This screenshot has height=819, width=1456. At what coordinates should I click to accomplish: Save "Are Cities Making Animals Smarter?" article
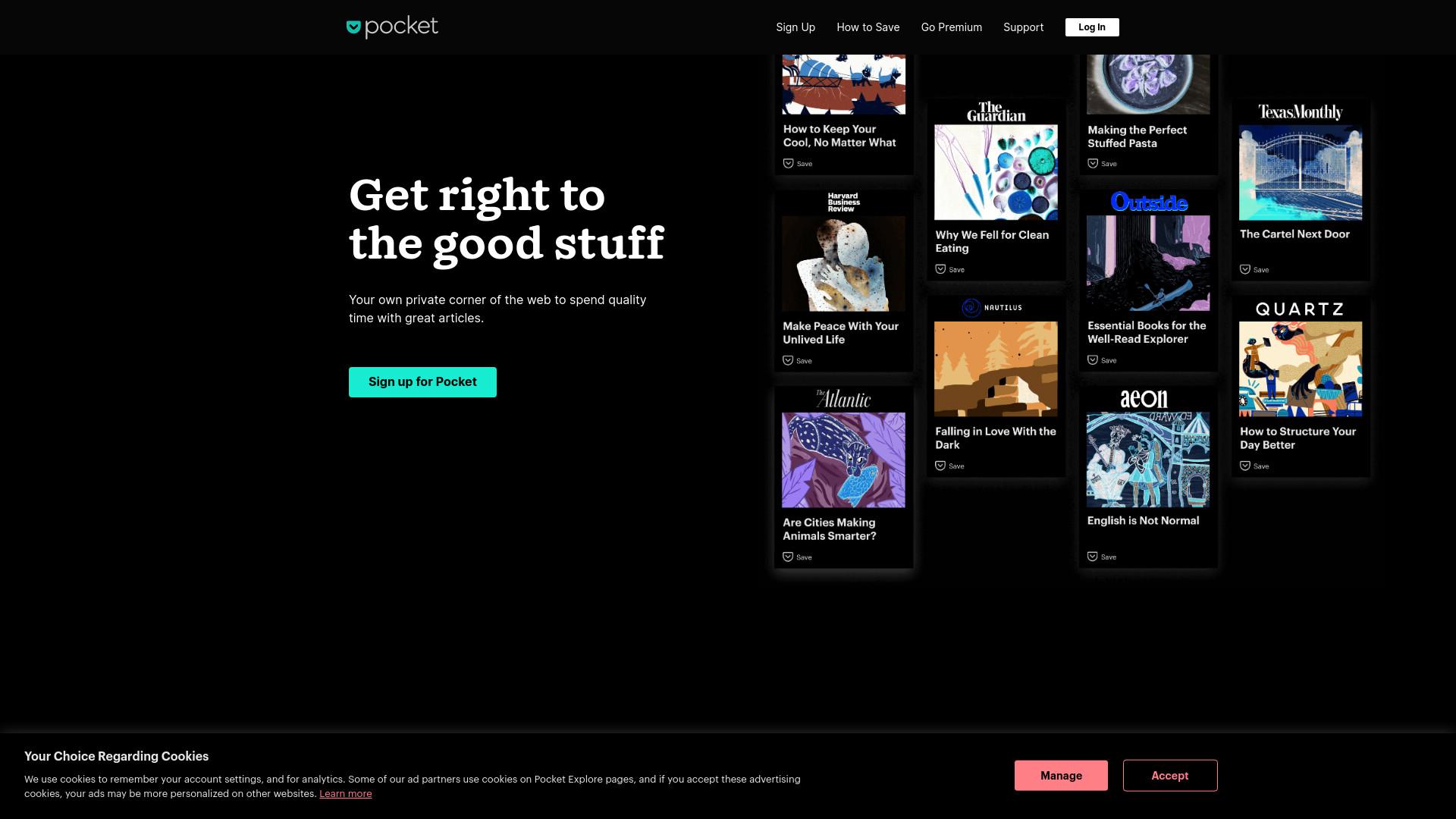pos(797,557)
